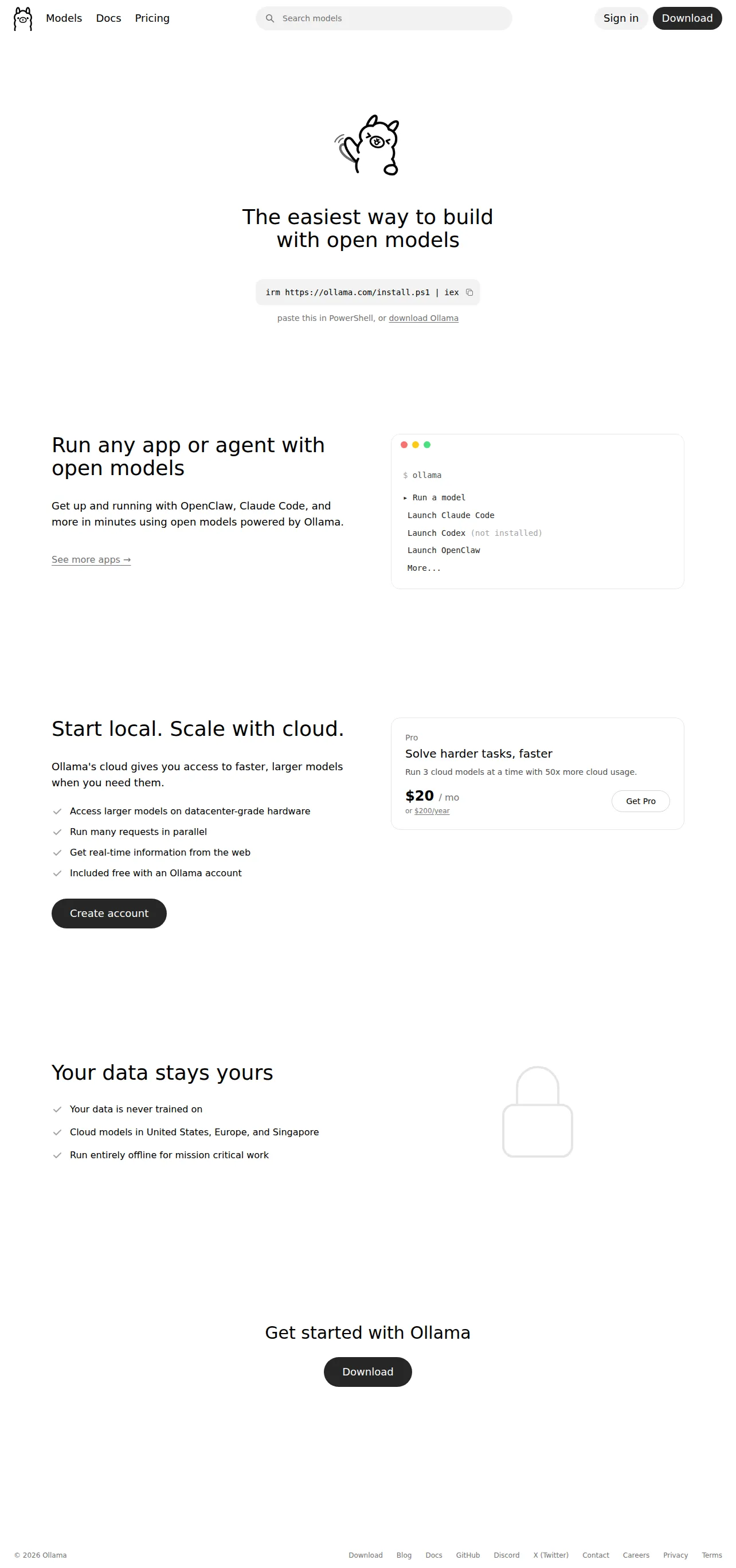Click the red dot in the terminal window

404,445
